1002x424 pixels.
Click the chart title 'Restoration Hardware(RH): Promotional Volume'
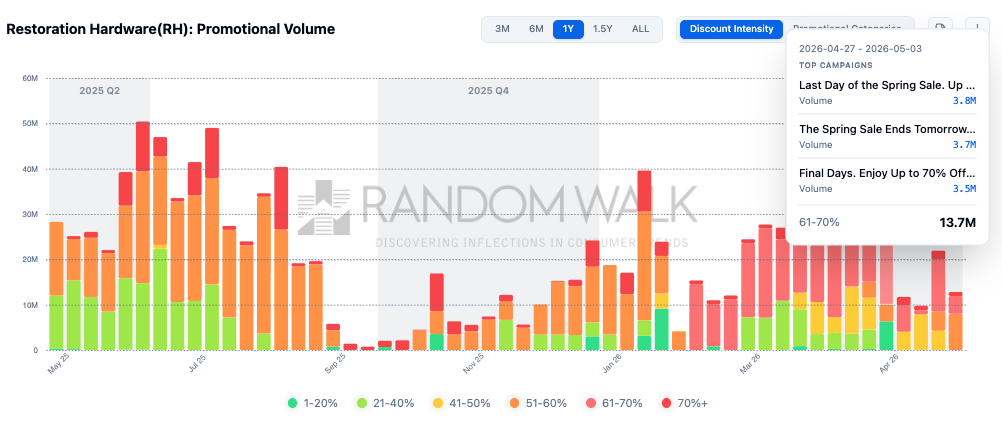pos(171,29)
